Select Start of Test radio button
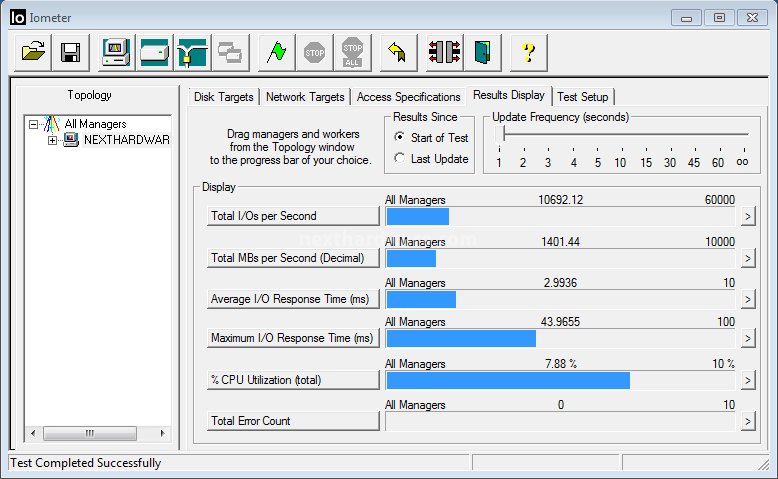Image resolution: width=778 pixels, height=479 pixels. (x=399, y=137)
